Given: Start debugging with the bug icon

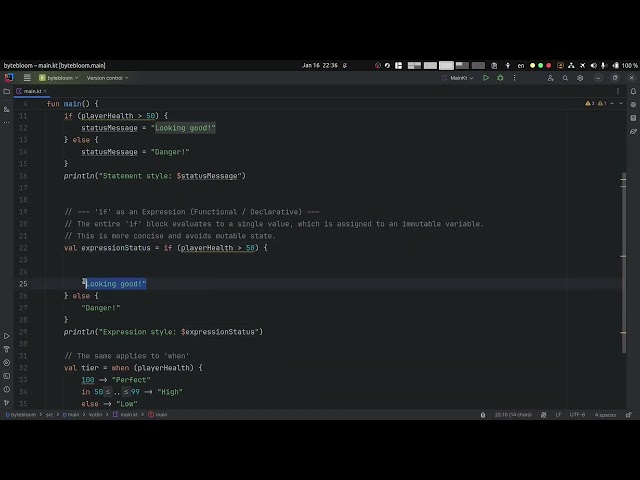Looking at the screenshot, I should [x=500, y=78].
